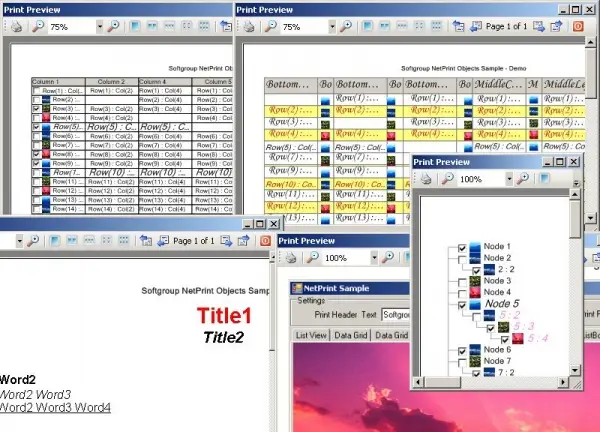Click the red Title1 heading text

225,316
